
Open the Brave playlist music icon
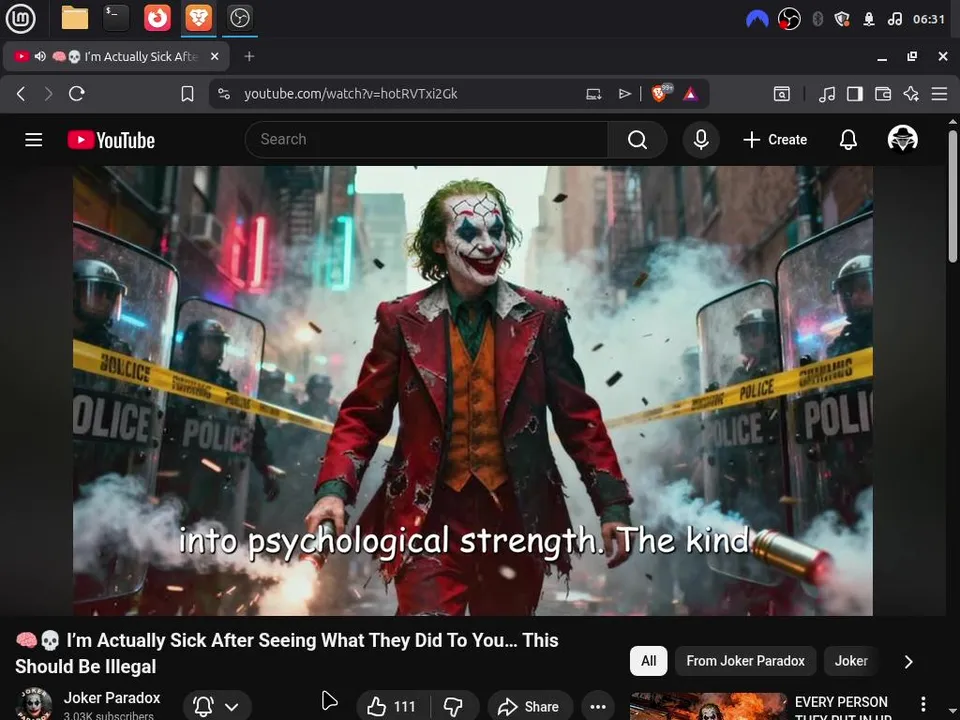[827, 94]
